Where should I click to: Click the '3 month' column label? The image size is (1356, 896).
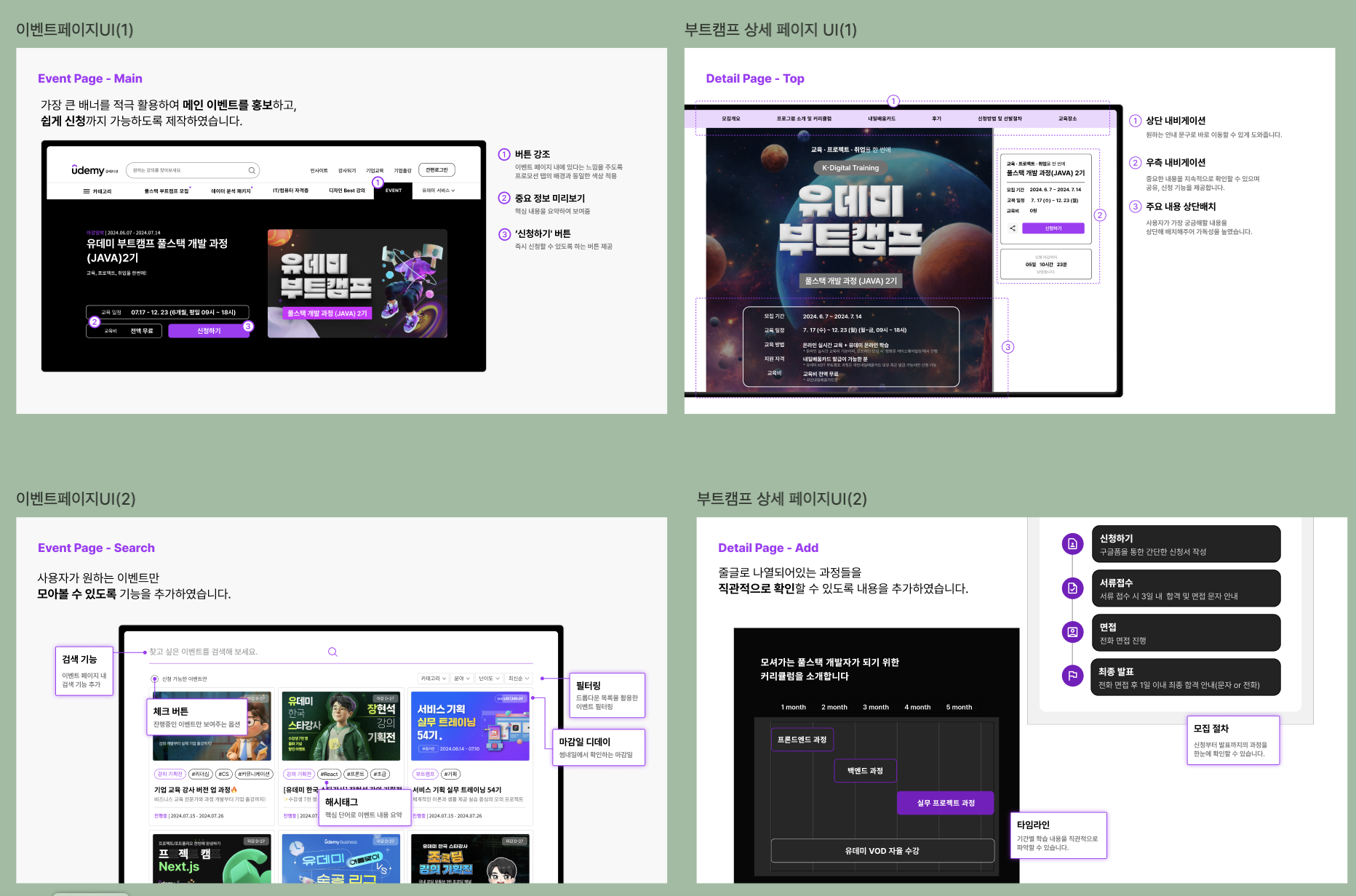[876, 707]
